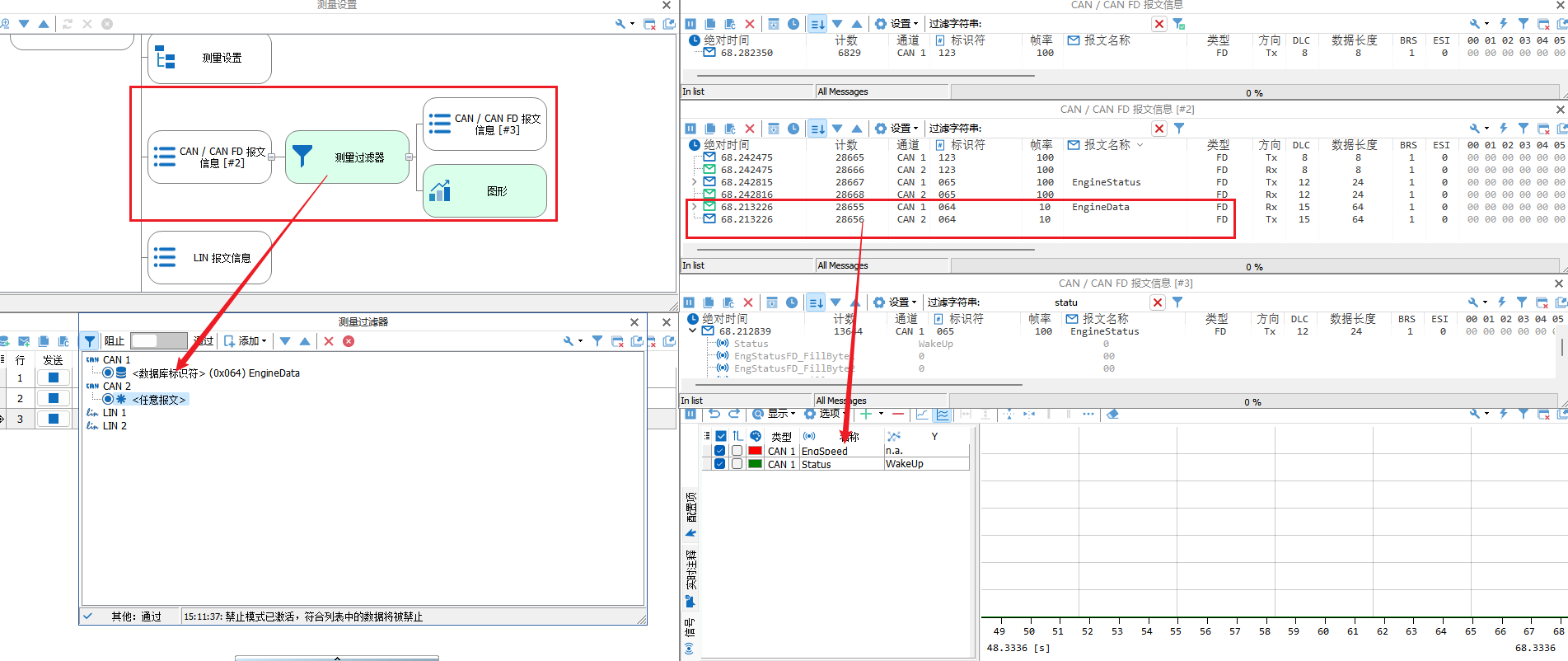
Task: Click the red color swatch for EngSpeed
Action: coord(755,451)
